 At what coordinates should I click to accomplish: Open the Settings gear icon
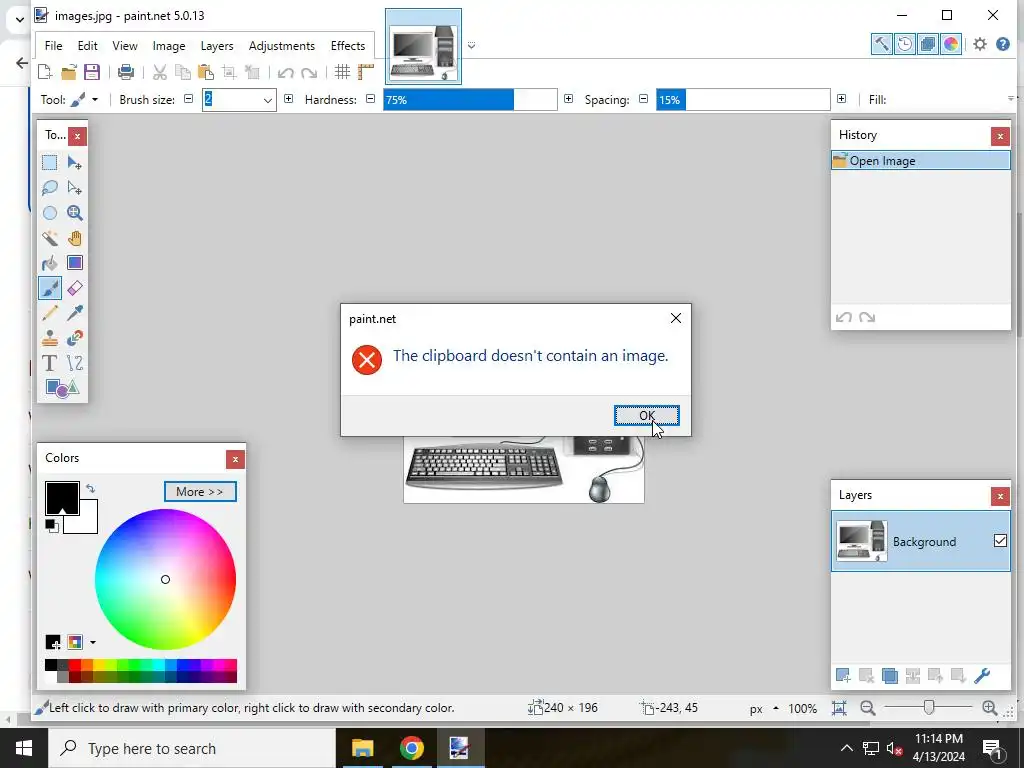980,44
